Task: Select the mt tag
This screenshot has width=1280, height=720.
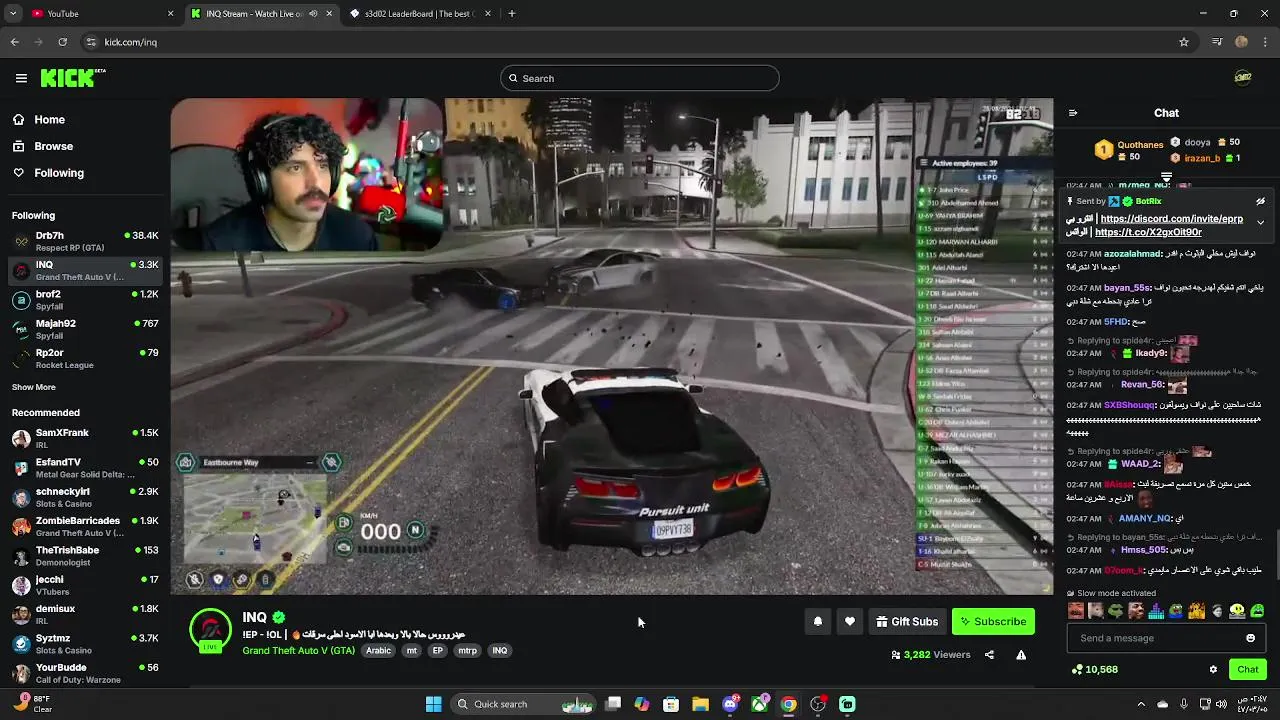Action: point(411,651)
